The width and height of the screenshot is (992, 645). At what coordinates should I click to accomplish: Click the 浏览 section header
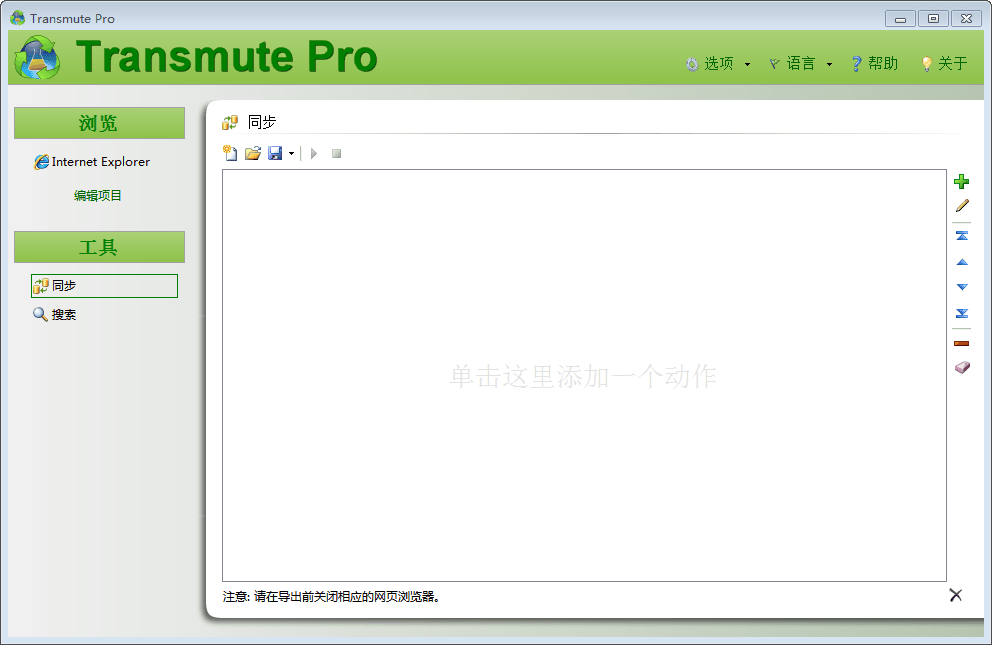click(99, 123)
